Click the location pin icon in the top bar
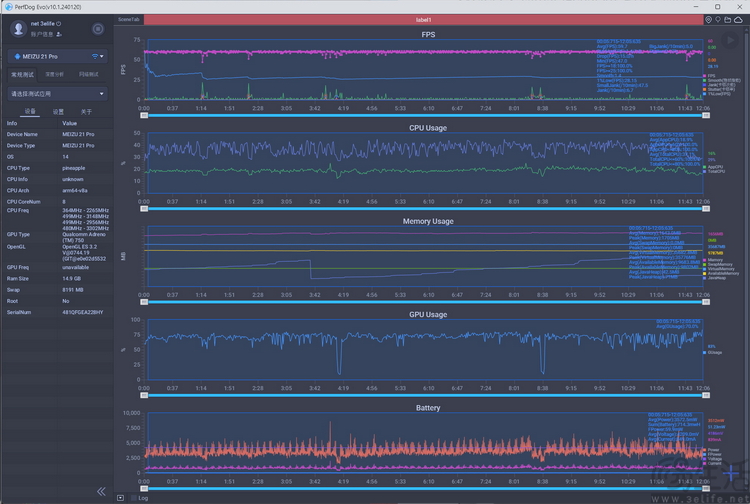The image size is (750, 504). (708, 20)
